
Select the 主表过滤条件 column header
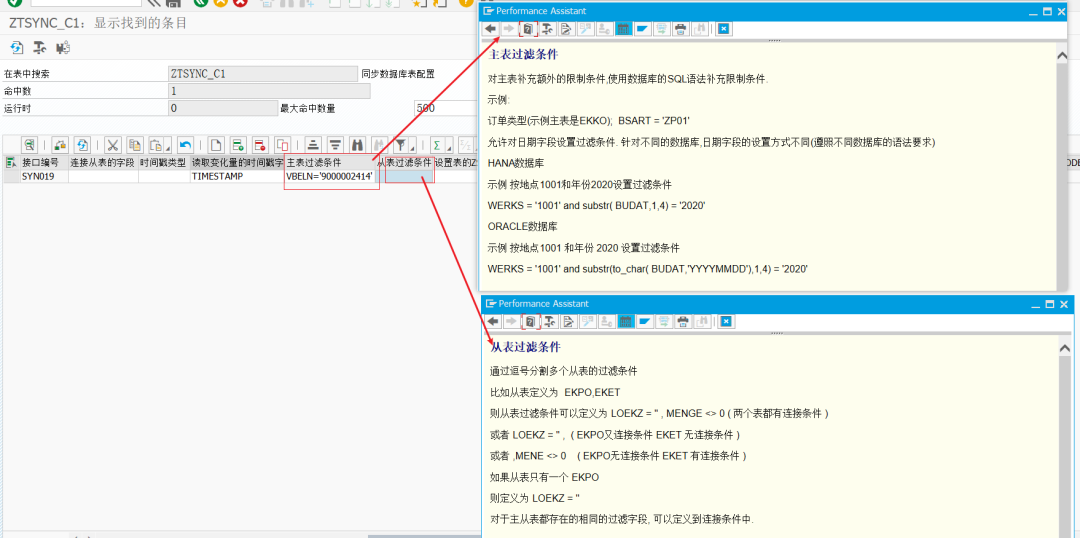tap(331, 163)
